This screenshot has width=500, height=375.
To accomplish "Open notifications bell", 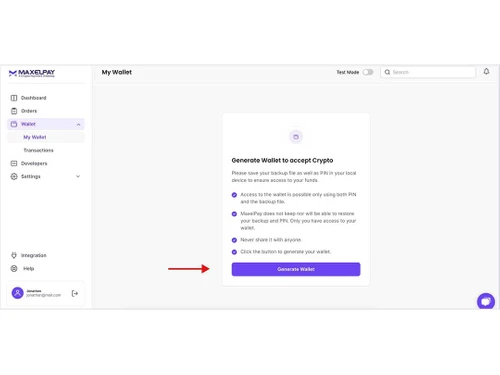I will (x=486, y=71).
